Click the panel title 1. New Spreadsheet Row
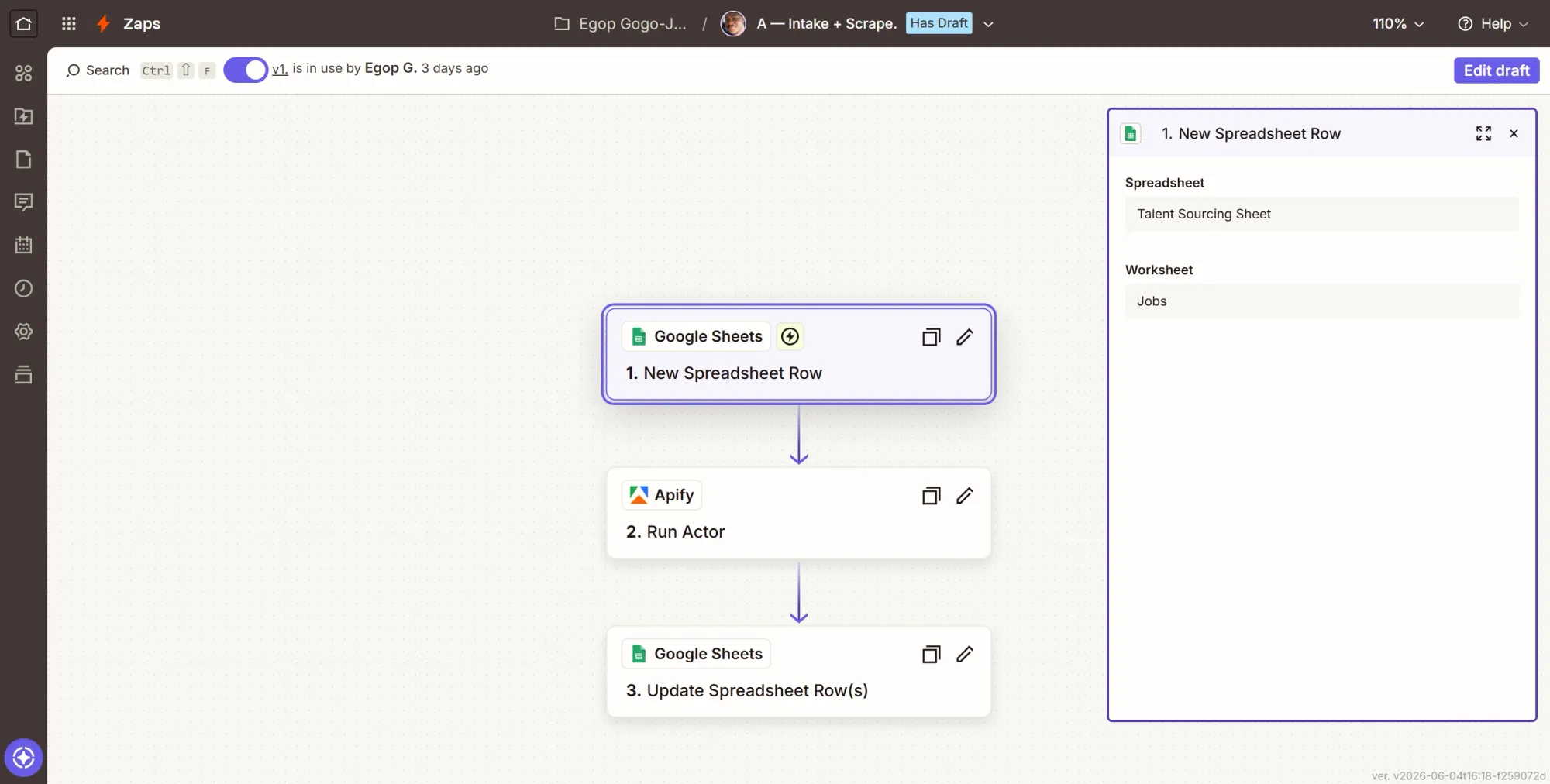1550x784 pixels. [x=1251, y=133]
